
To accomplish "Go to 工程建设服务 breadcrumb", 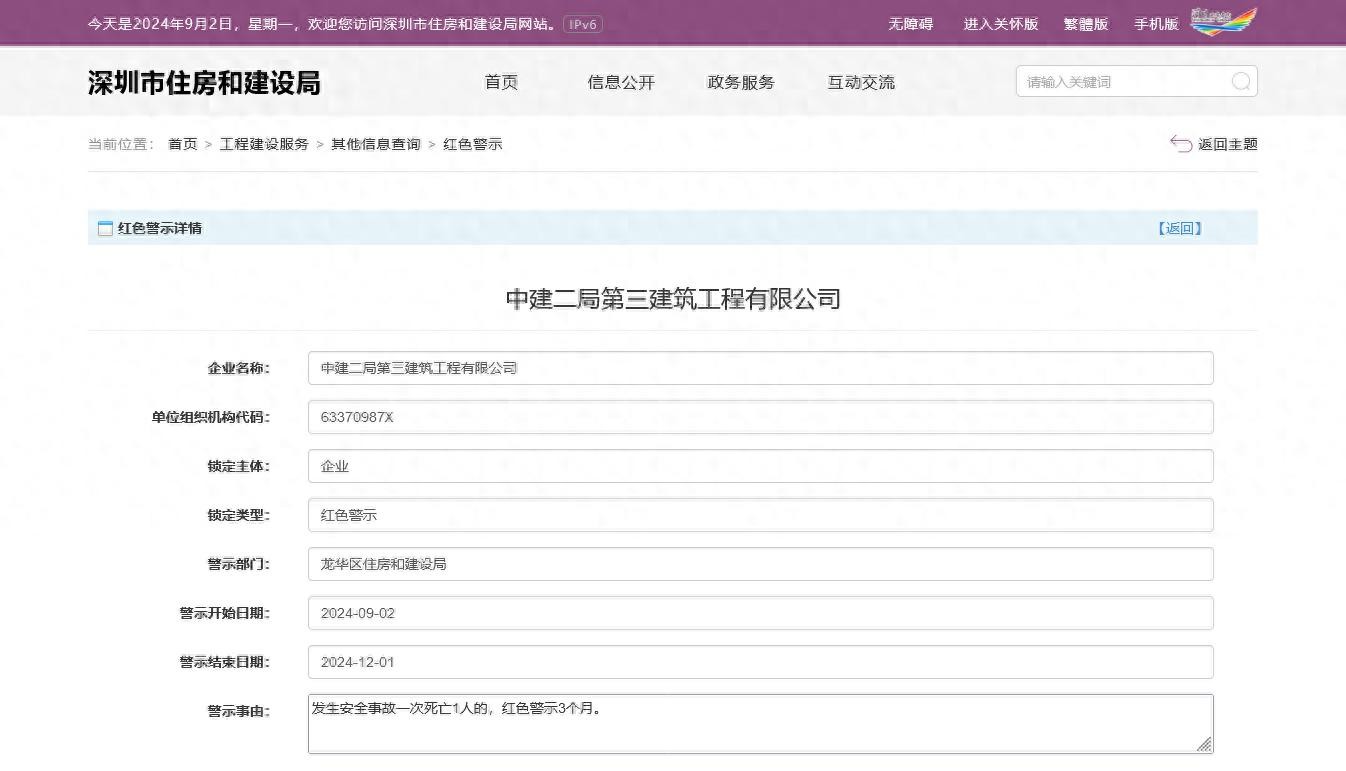I will tap(264, 144).
